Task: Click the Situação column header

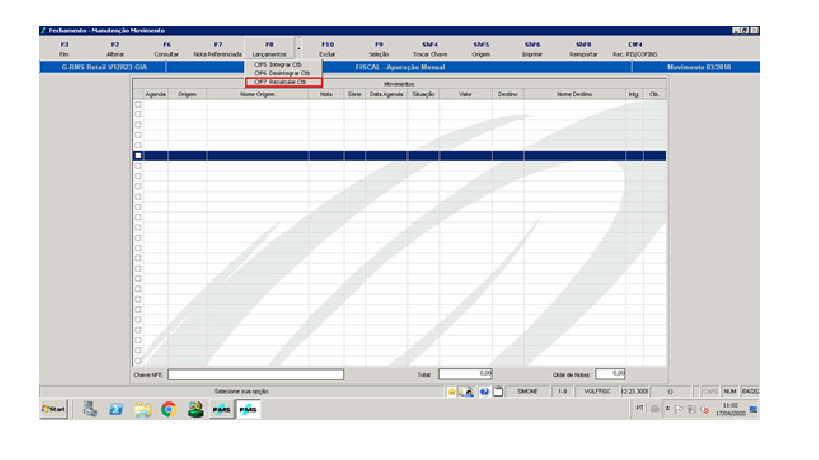Action: click(423, 94)
